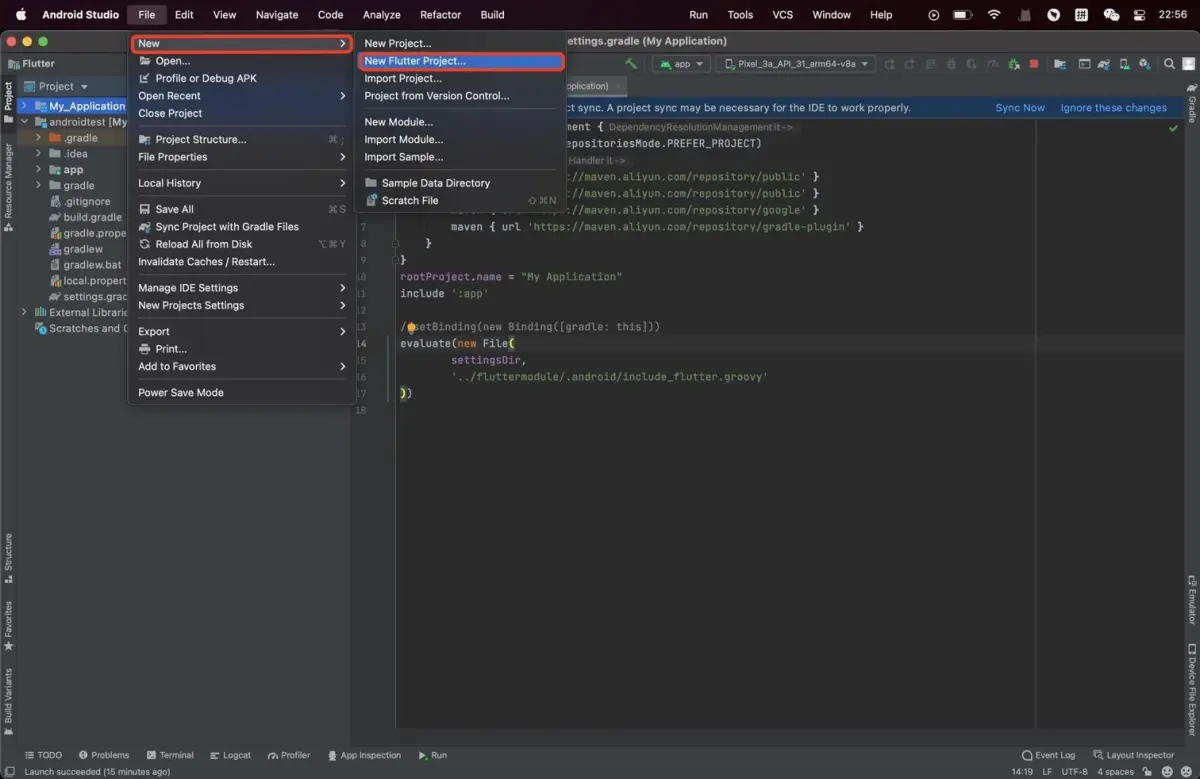
Task: Select Import Project... in the New submenu
Action: coord(461,78)
